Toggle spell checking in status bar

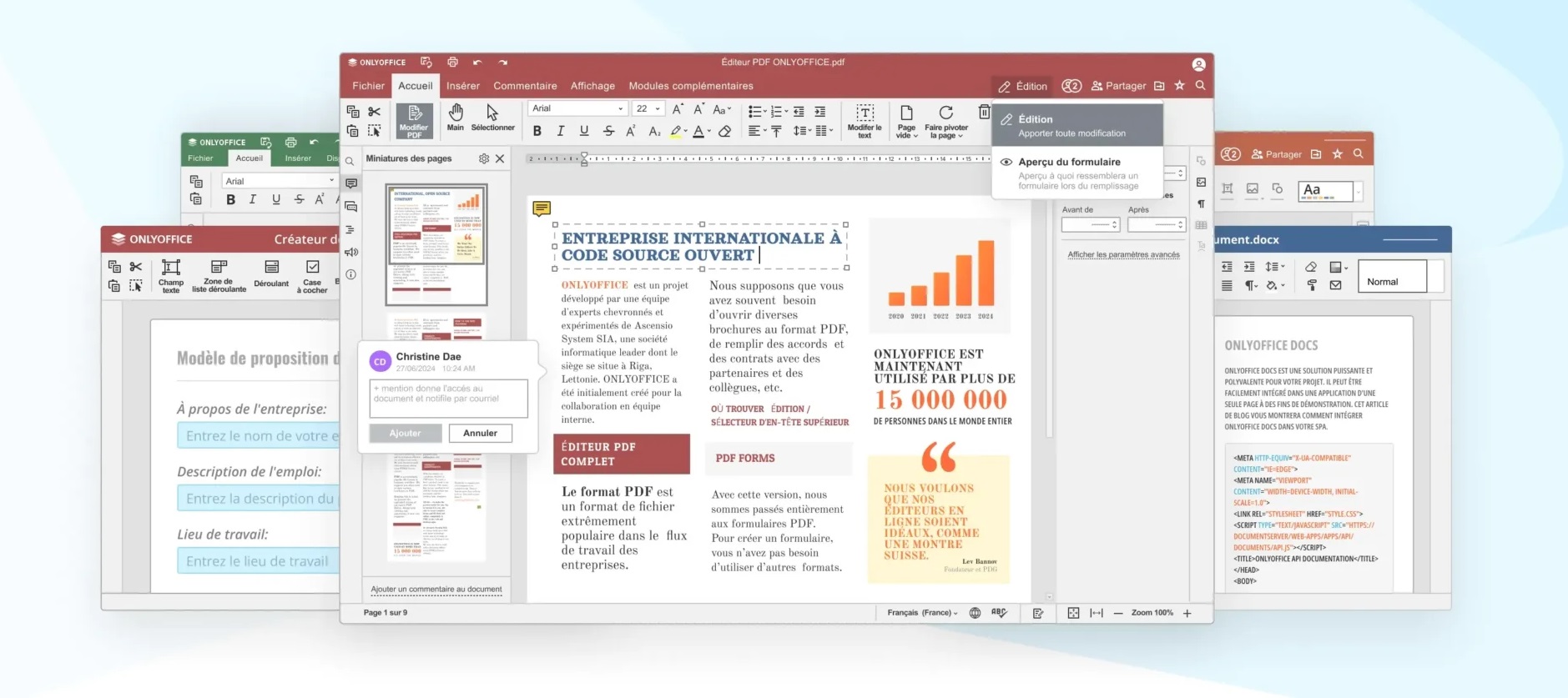click(999, 613)
